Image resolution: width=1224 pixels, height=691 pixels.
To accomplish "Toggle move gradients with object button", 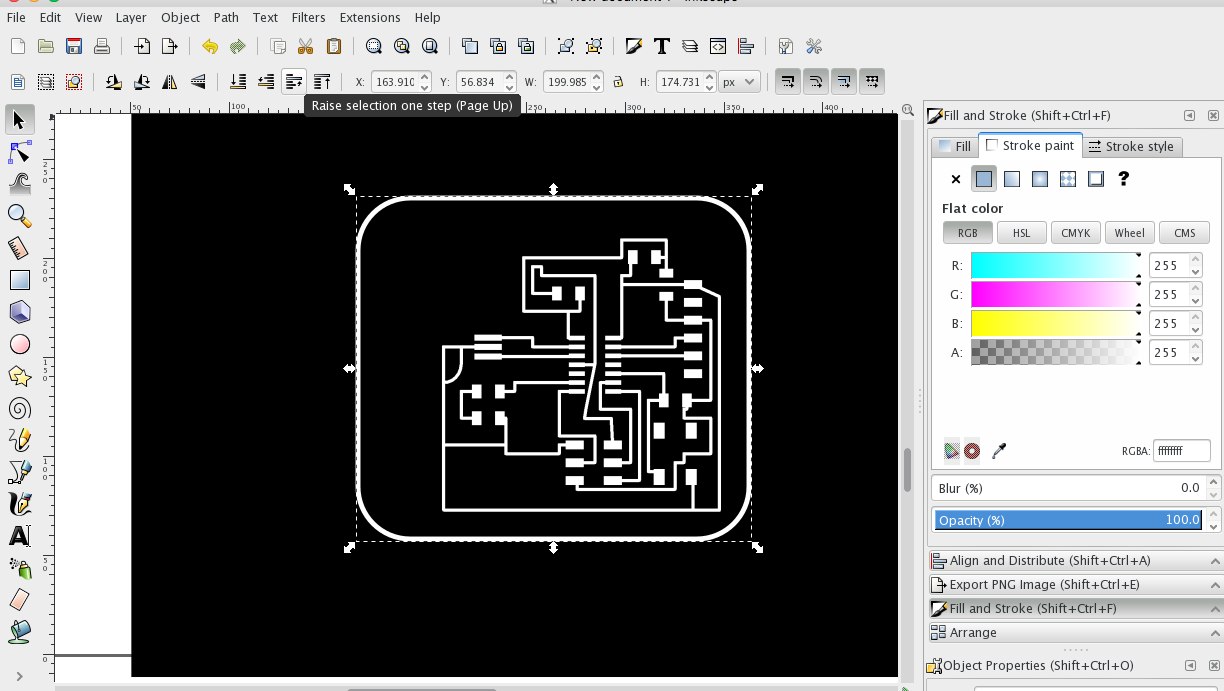I will 844,81.
